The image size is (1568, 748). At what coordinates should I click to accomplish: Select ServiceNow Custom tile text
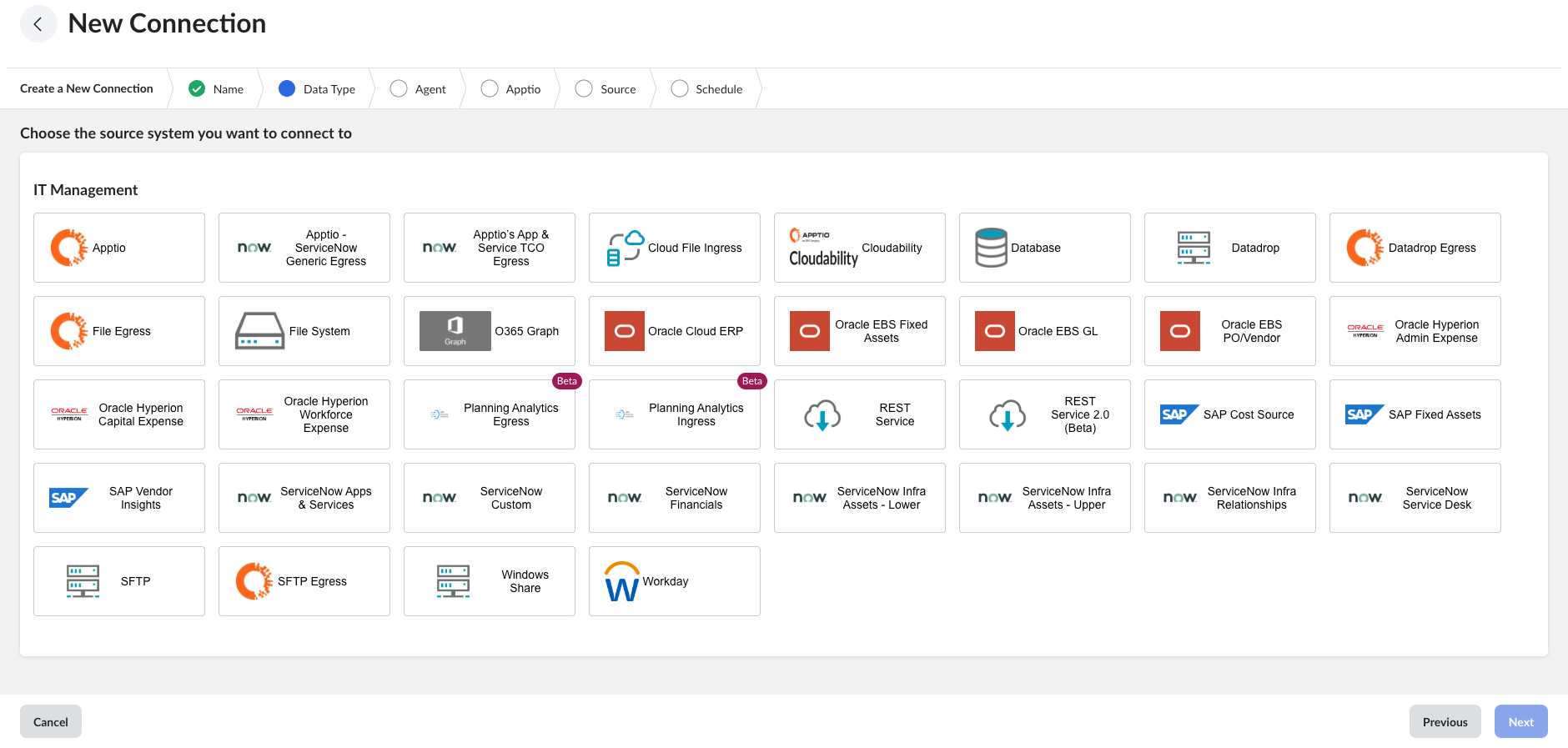pyautogui.click(x=511, y=498)
